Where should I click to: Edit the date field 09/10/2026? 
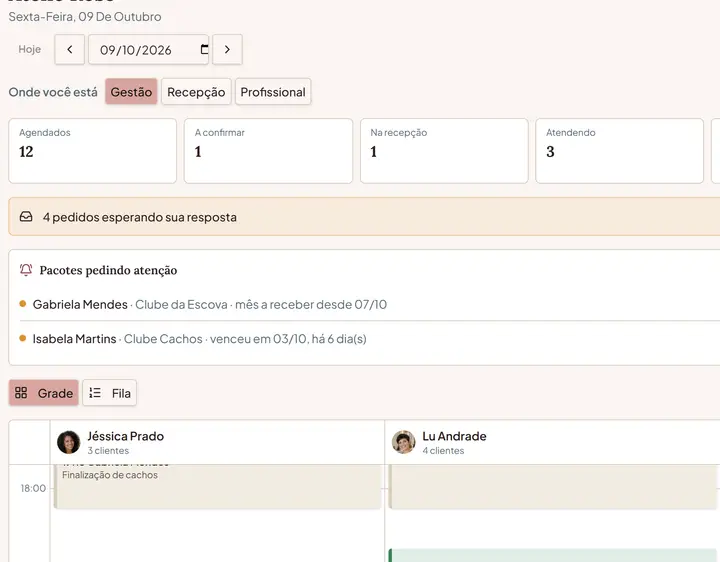[x=148, y=50]
